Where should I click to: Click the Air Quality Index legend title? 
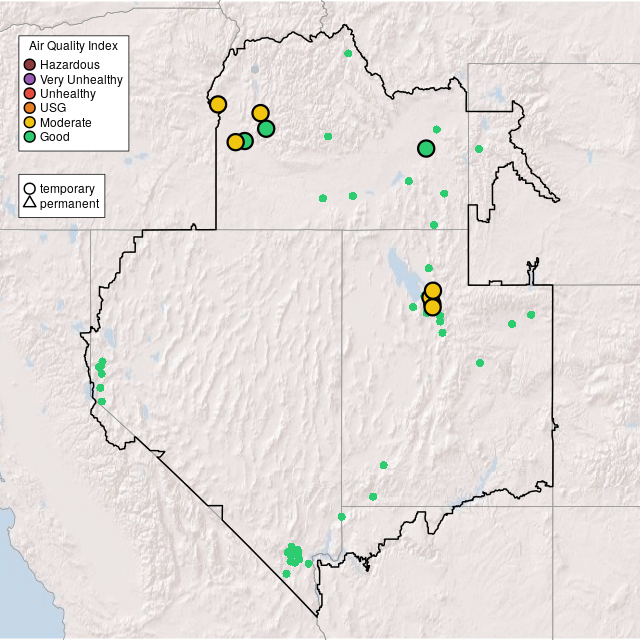73,46
